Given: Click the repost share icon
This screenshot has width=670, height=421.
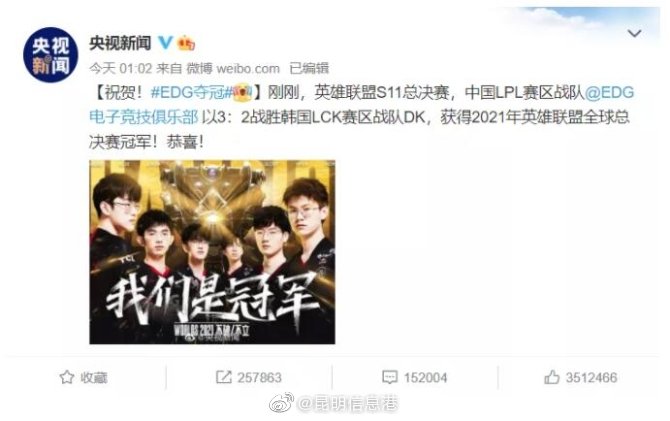Looking at the screenshot, I should pos(223,377).
